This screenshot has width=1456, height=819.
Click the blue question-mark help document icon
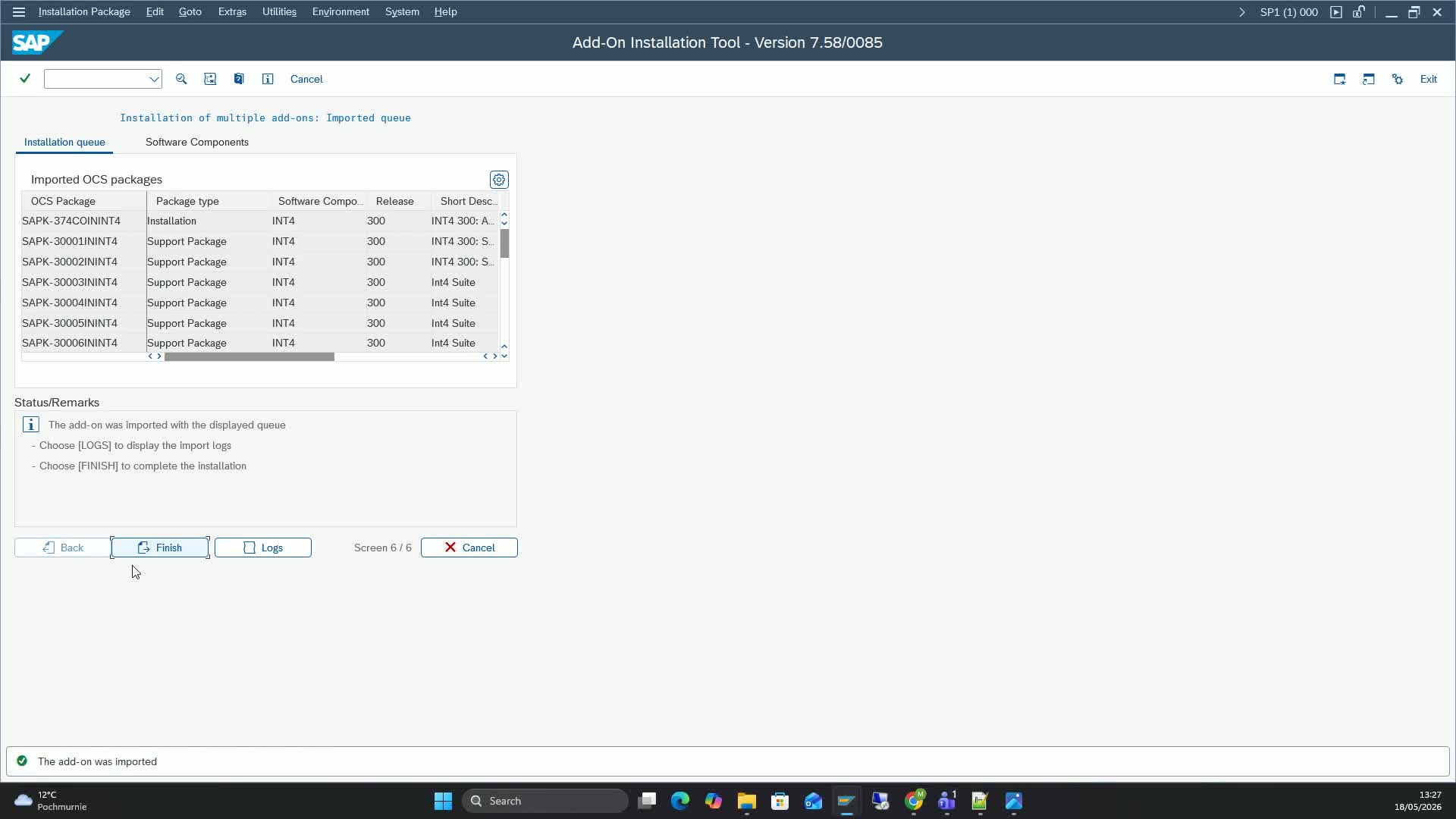point(239,79)
